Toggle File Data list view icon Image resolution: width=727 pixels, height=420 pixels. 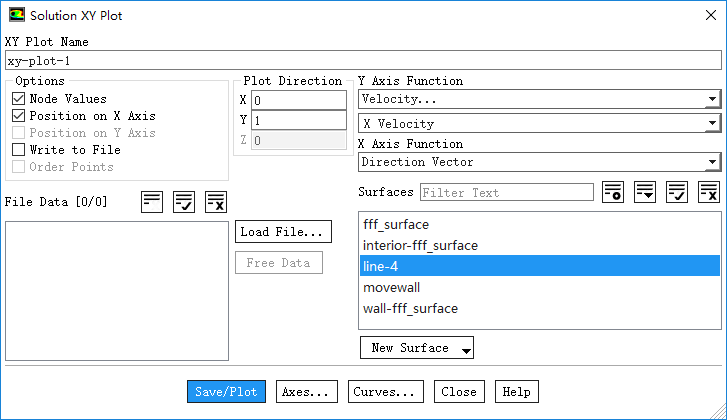coord(152,201)
